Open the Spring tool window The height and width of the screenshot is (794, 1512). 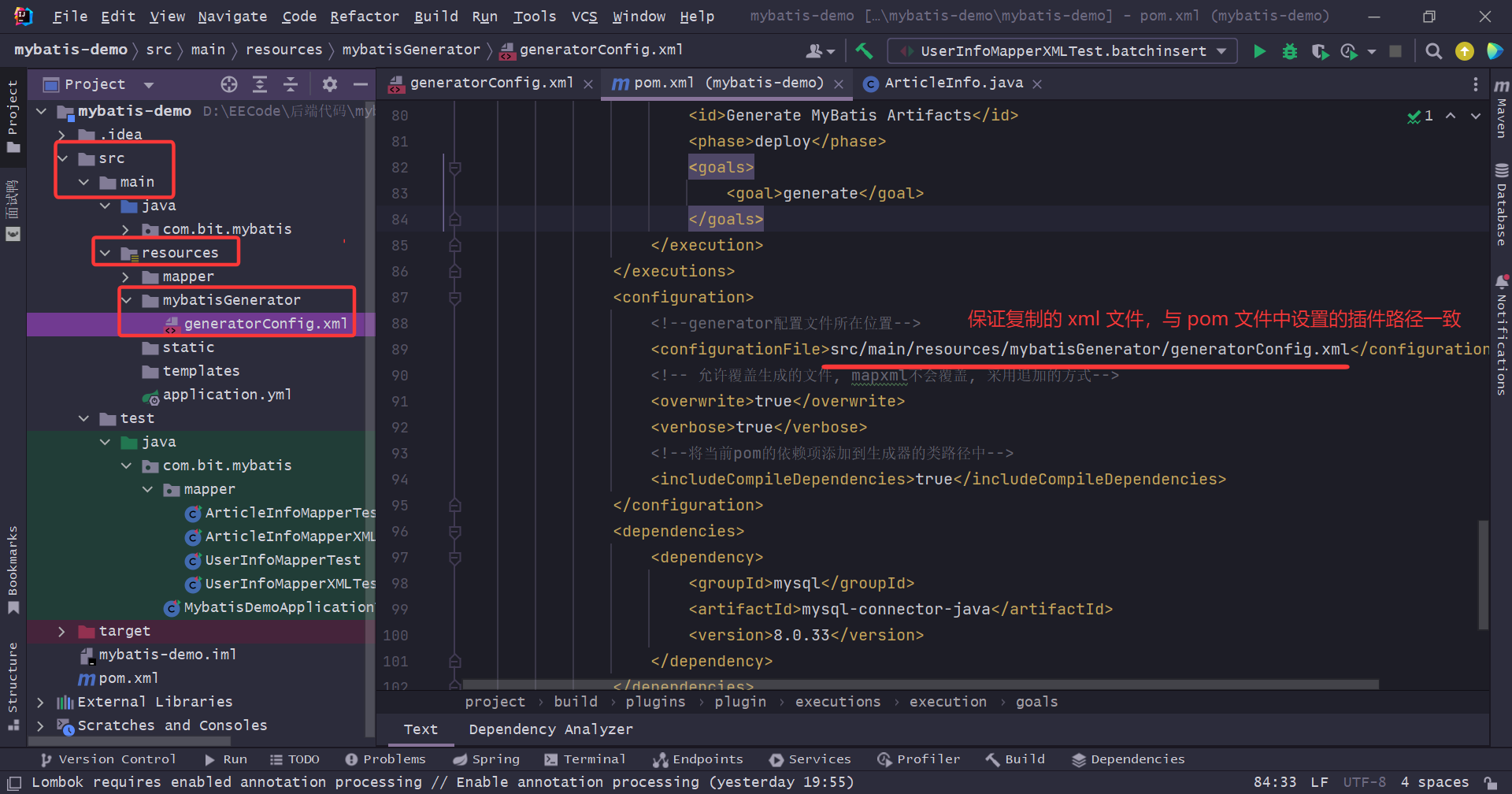pyautogui.click(x=486, y=759)
